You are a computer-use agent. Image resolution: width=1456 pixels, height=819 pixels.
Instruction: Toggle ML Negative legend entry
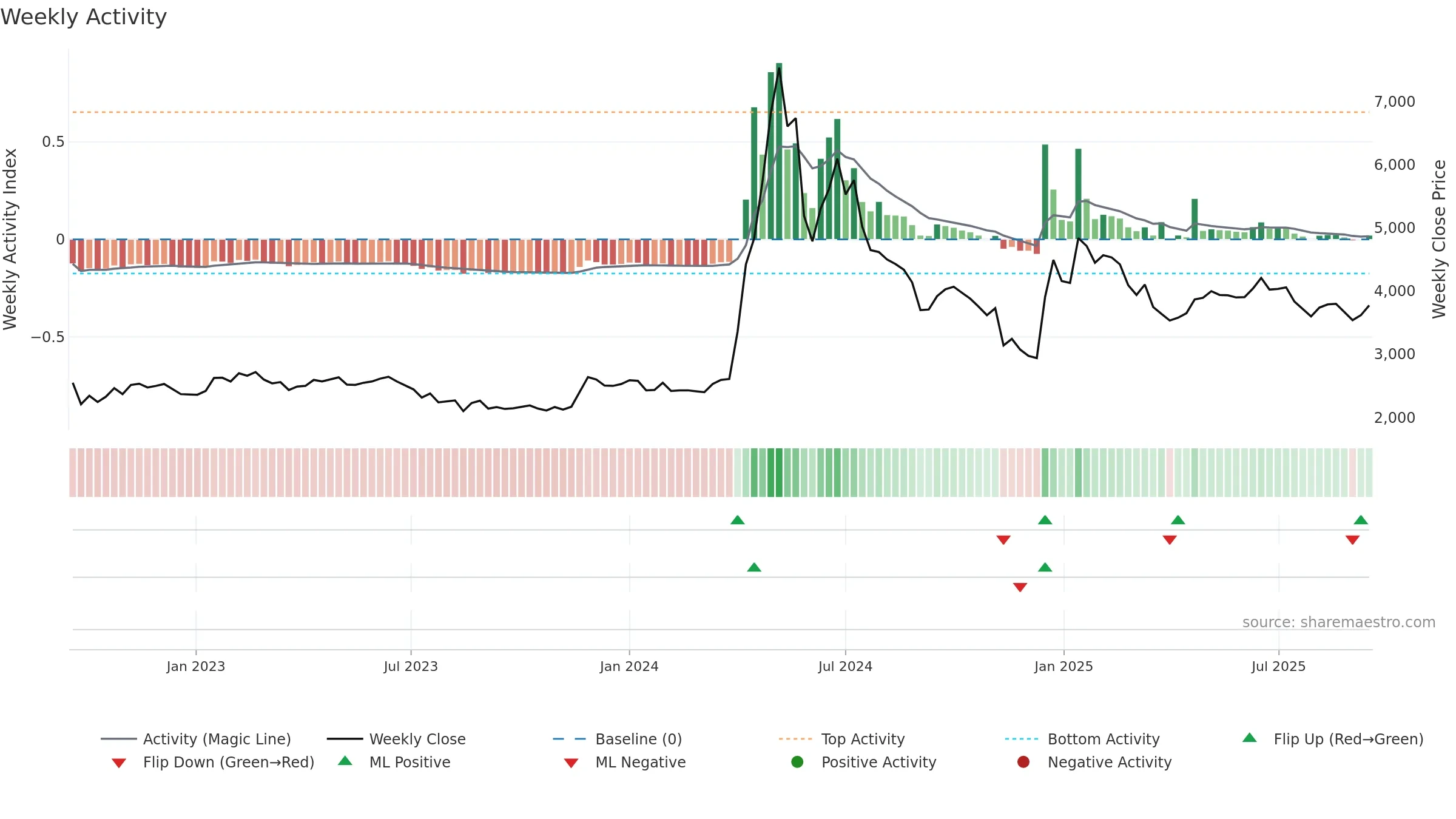click(x=625, y=762)
